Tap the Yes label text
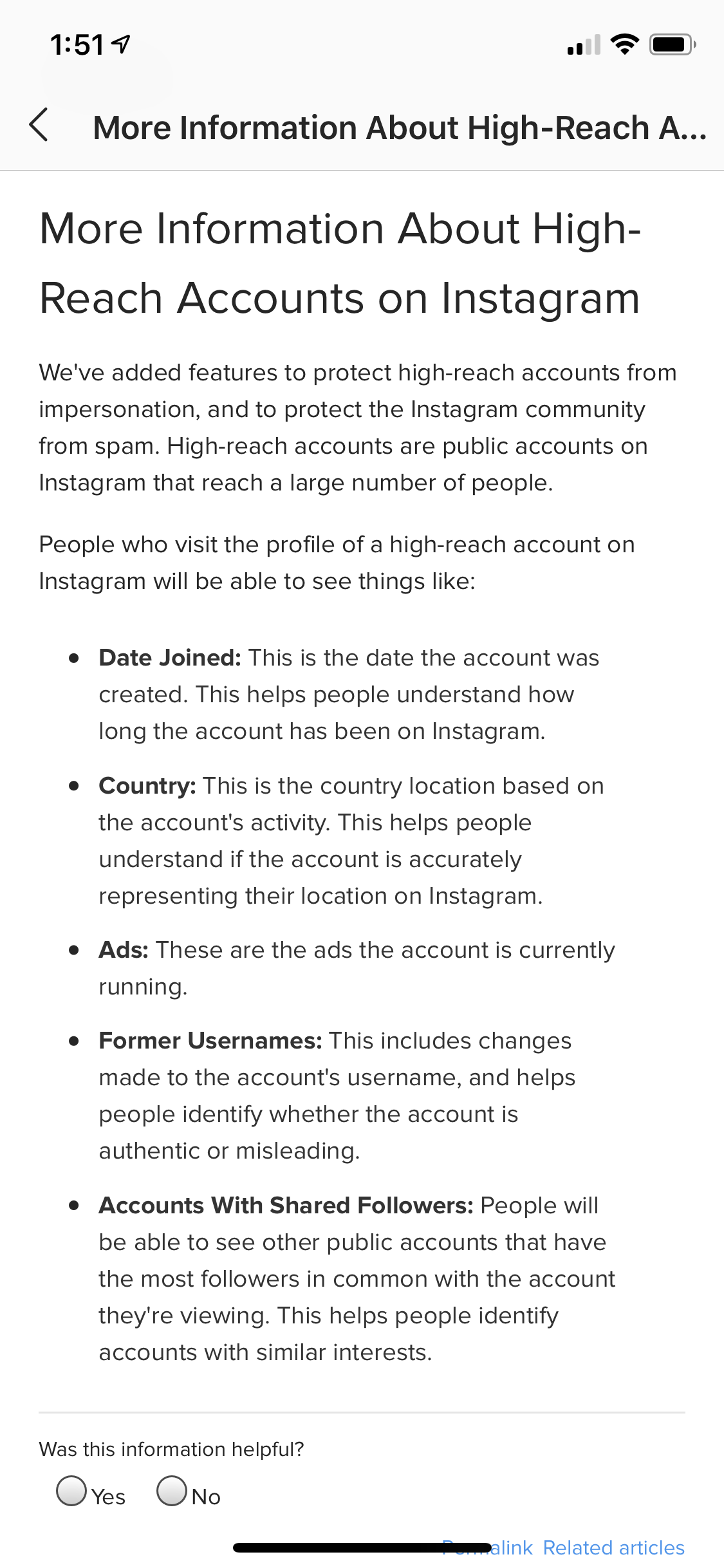Viewport: 724px width, 1568px height. 108,1497
